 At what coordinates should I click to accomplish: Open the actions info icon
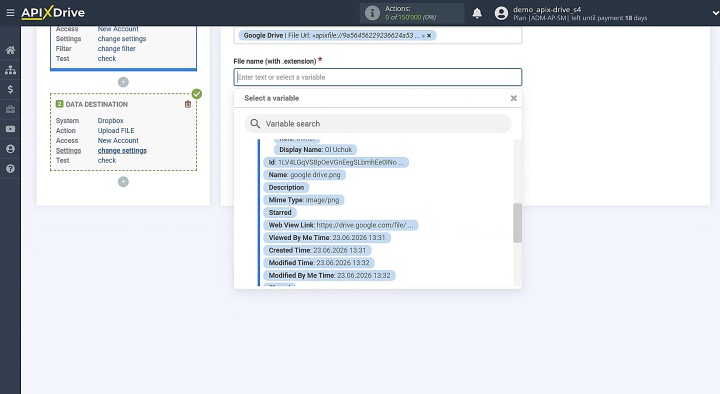(x=372, y=13)
